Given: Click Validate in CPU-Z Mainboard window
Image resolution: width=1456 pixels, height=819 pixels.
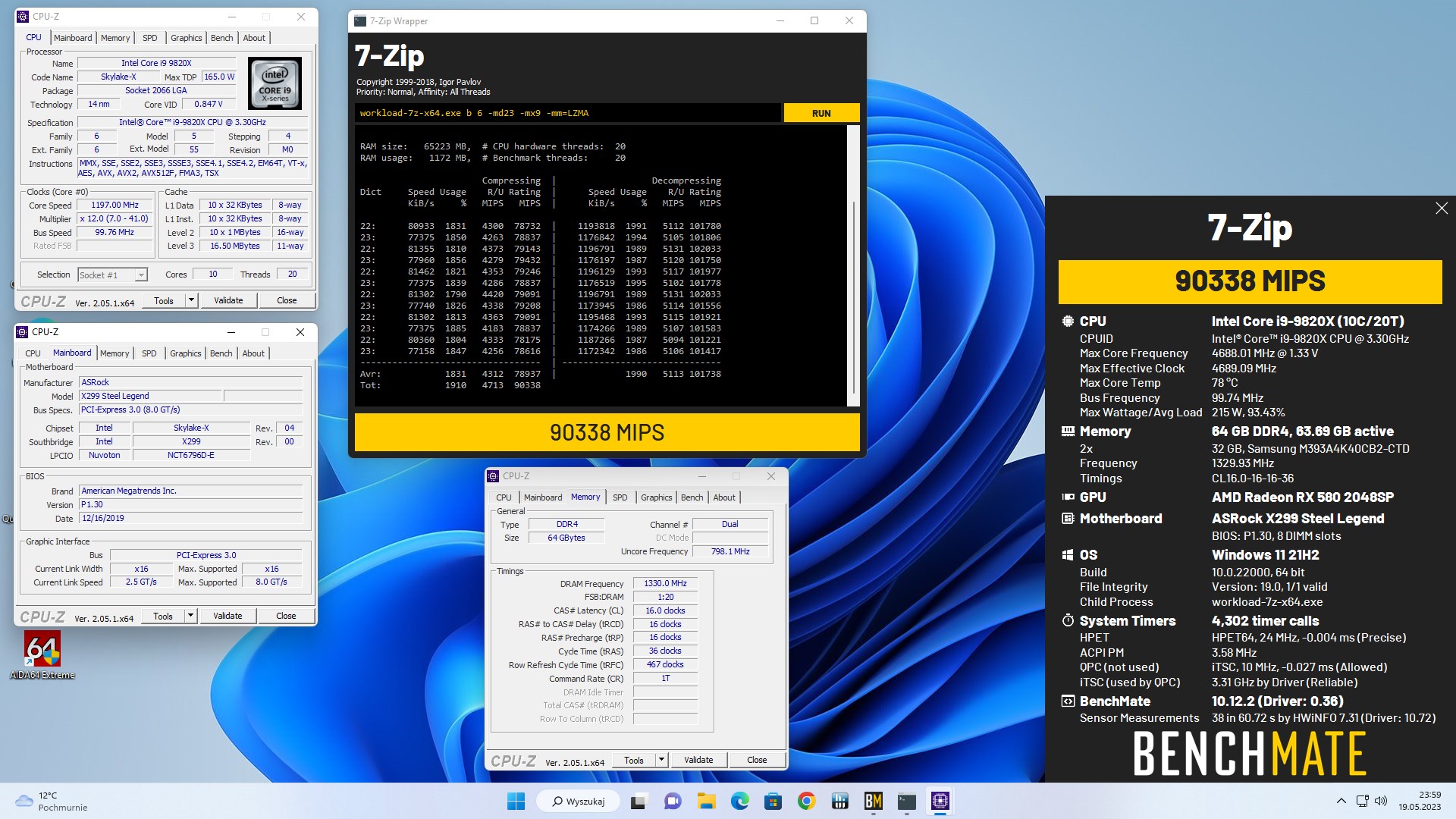Looking at the screenshot, I should pos(227,616).
